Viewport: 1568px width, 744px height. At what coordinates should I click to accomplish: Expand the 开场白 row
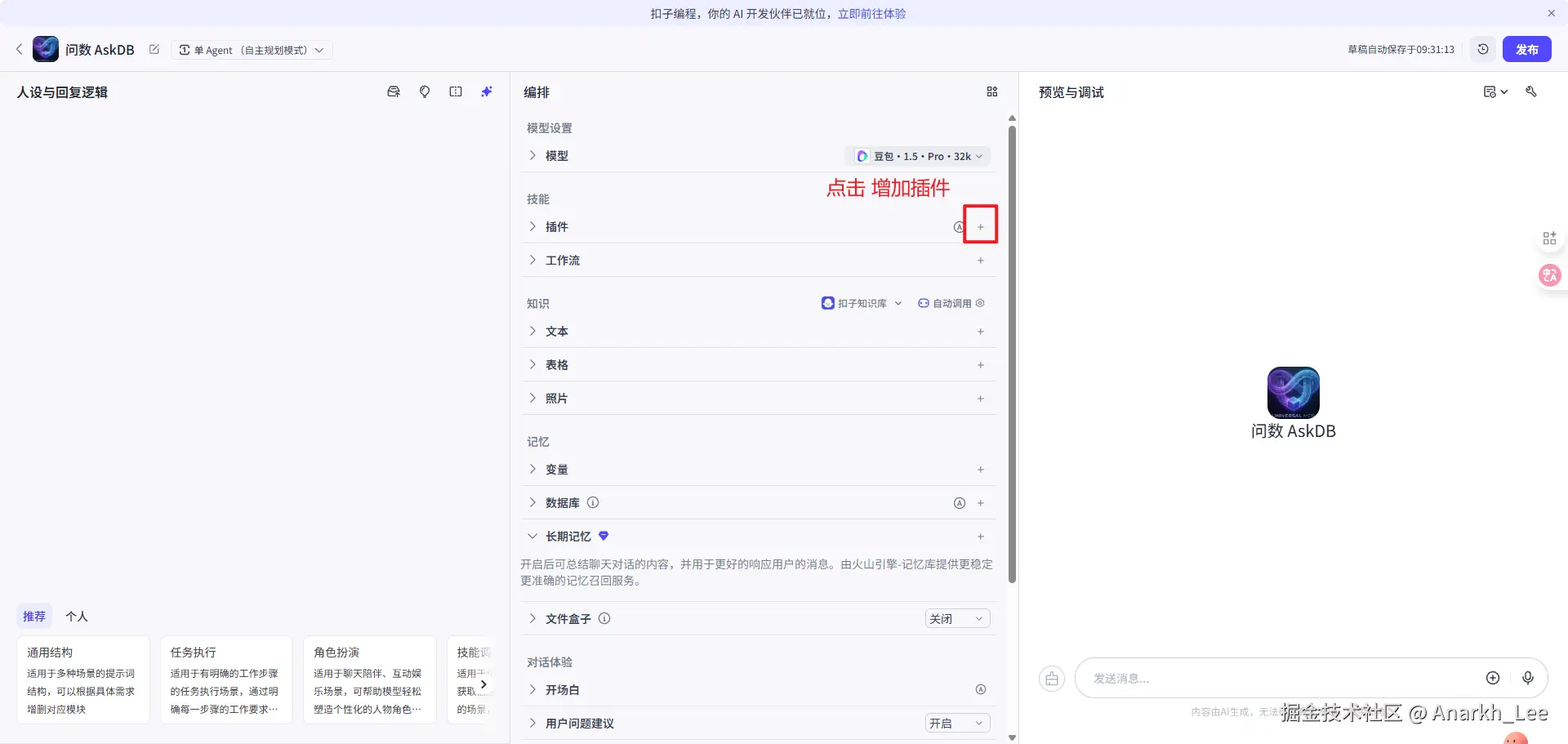tap(532, 689)
